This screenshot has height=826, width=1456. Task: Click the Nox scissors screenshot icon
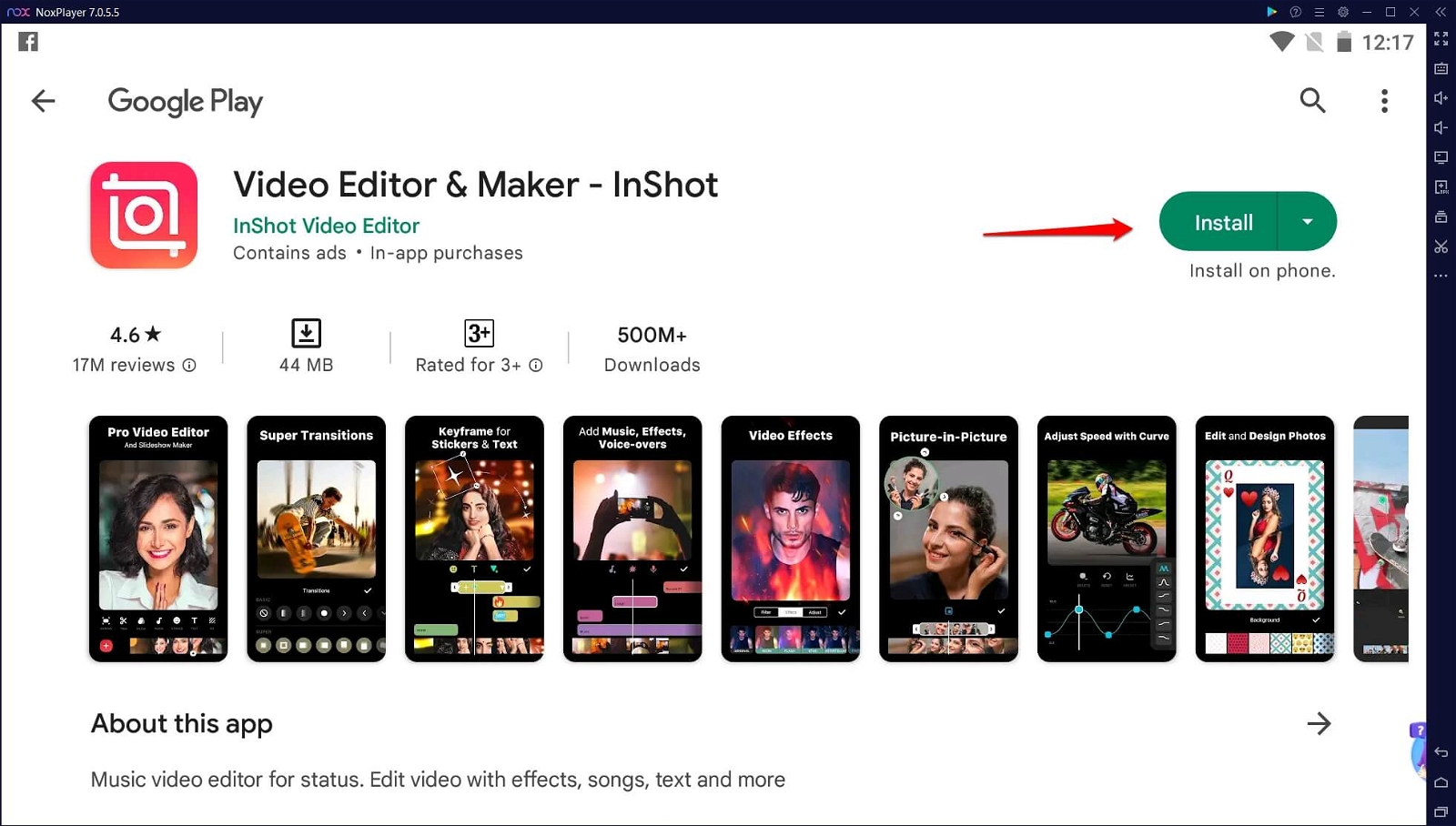[x=1441, y=247]
